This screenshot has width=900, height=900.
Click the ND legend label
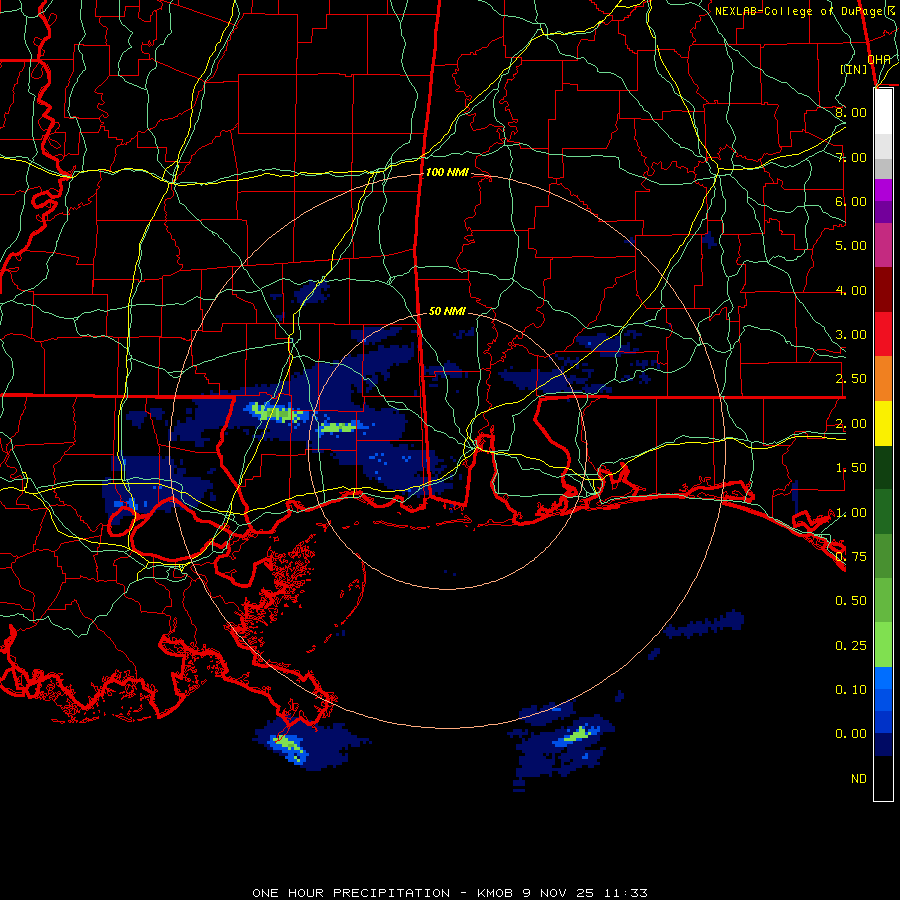point(859,779)
